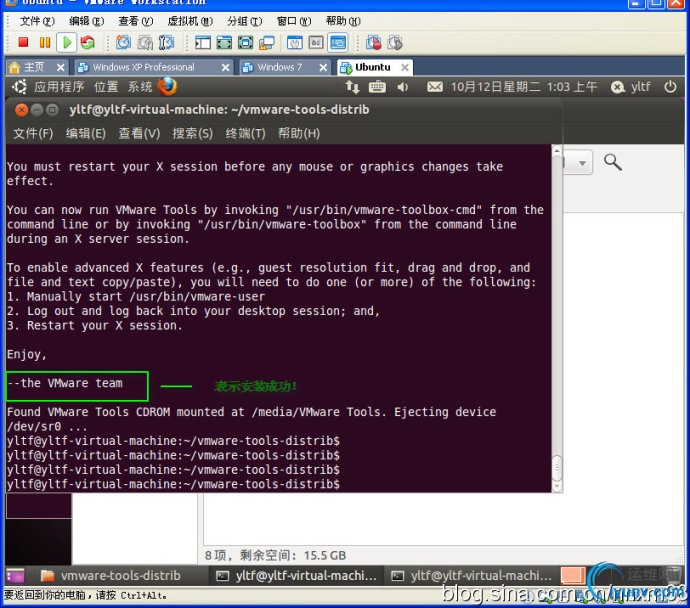Click the appliance view toolbar icon
This screenshot has height=608, width=690.
point(316,42)
